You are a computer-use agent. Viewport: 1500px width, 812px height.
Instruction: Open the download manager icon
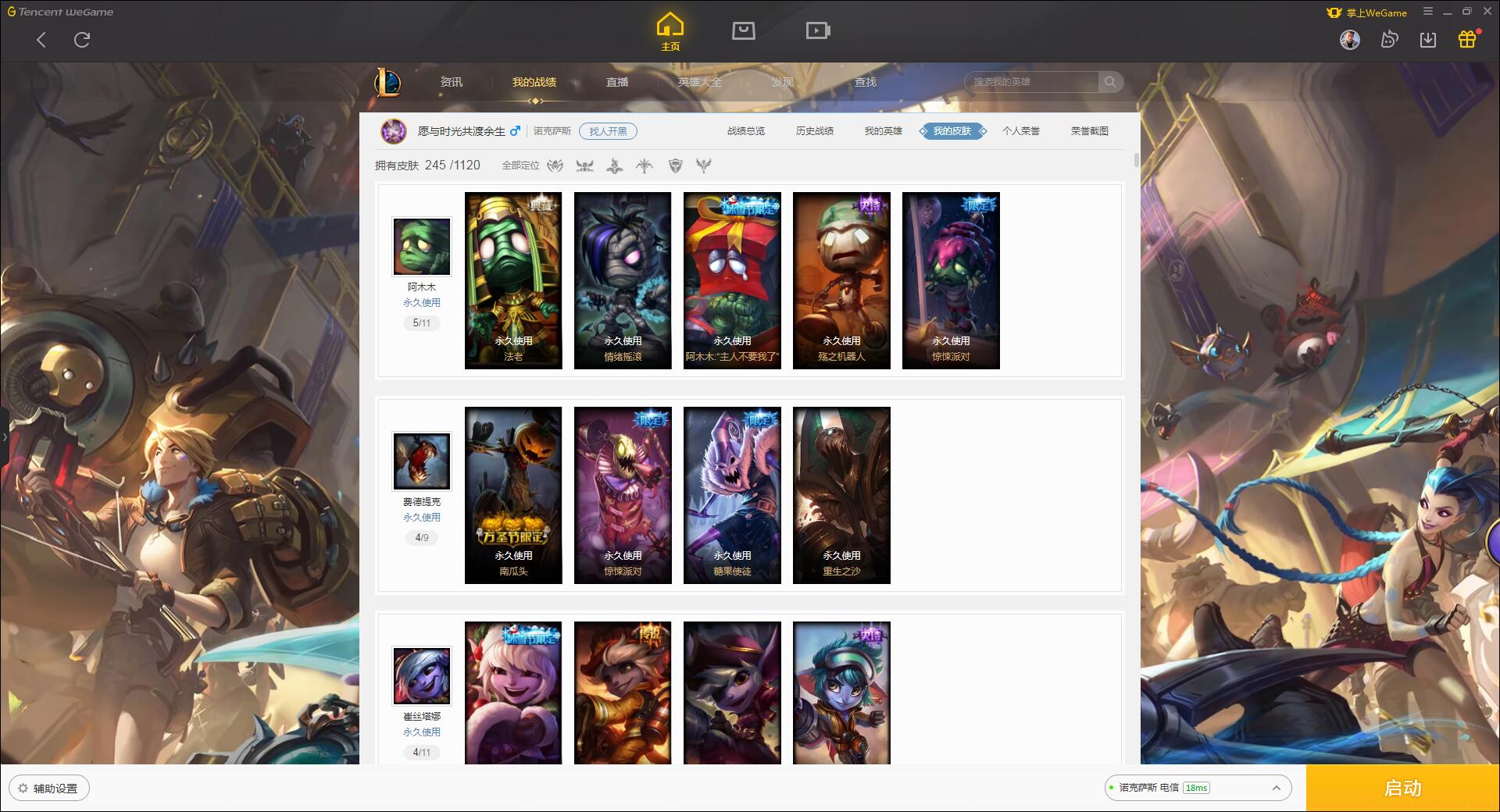pyautogui.click(x=1428, y=39)
